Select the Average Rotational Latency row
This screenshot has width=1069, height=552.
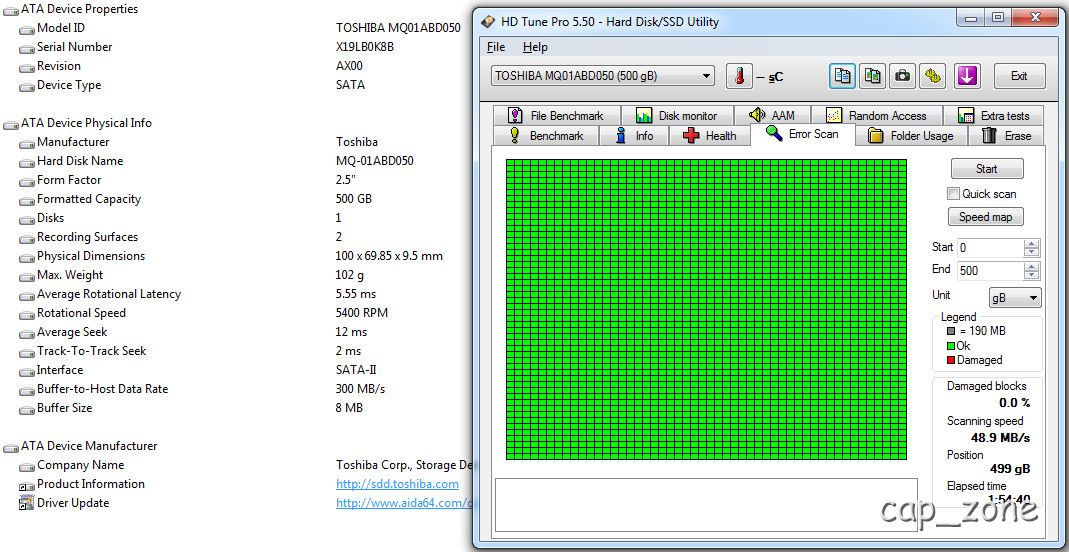[236, 294]
